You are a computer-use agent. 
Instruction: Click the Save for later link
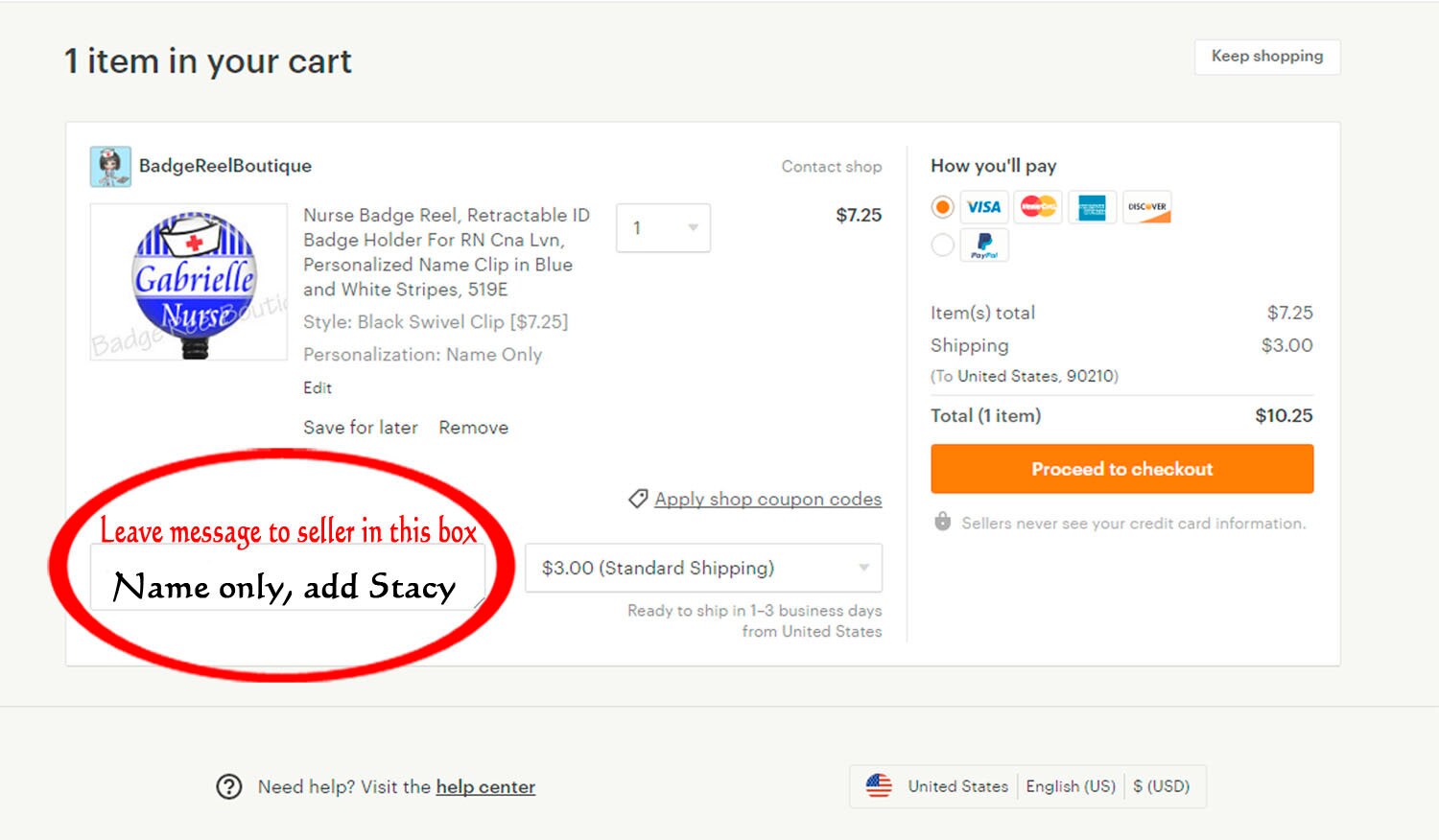[x=361, y=428]
